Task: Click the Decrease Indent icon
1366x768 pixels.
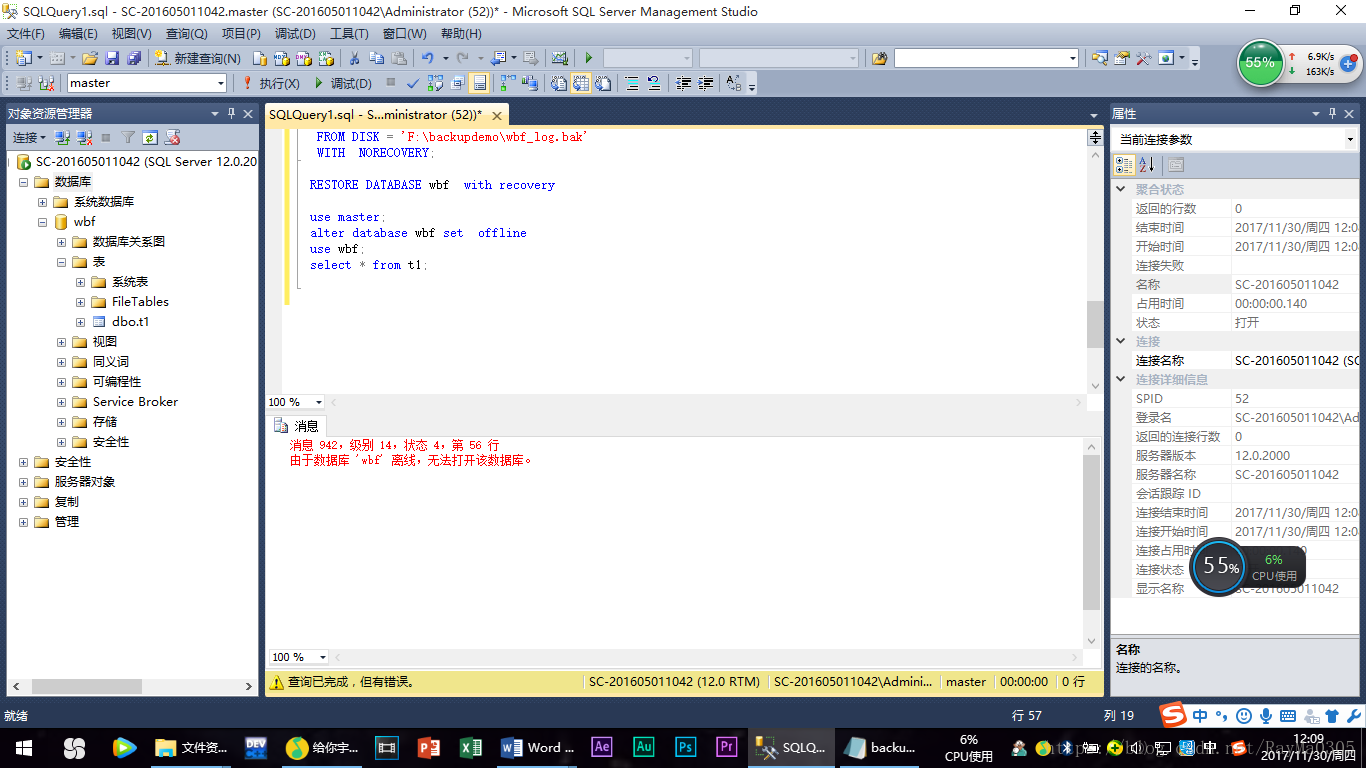Action: pyautogui.click(x=684, y=83)
